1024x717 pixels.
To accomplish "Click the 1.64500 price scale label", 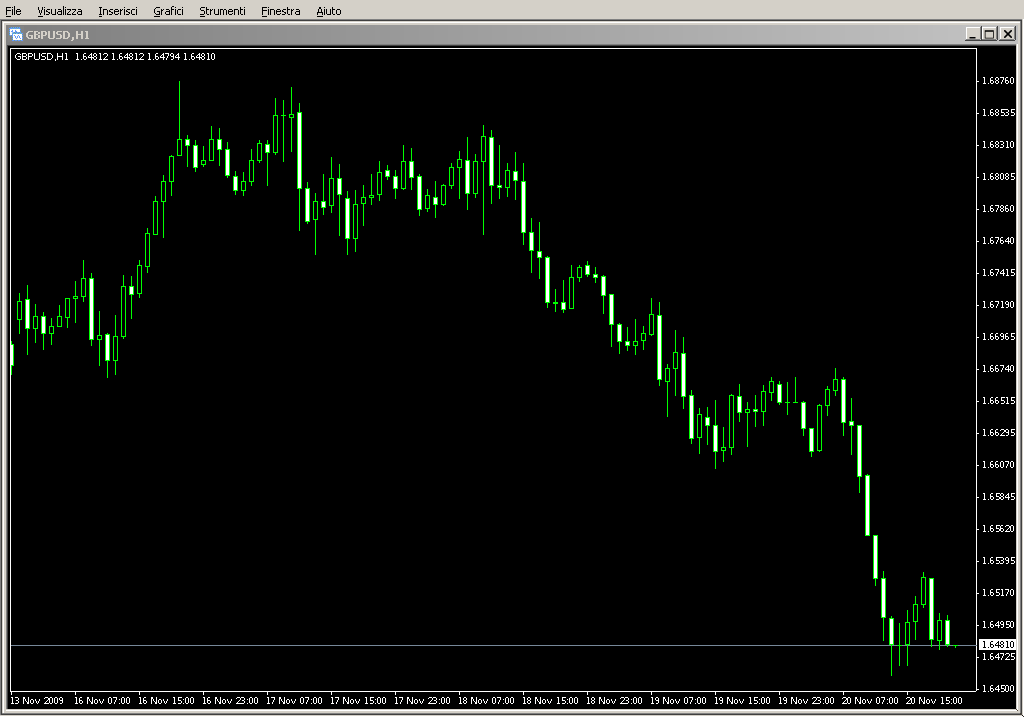I will [x=999, y=689].
